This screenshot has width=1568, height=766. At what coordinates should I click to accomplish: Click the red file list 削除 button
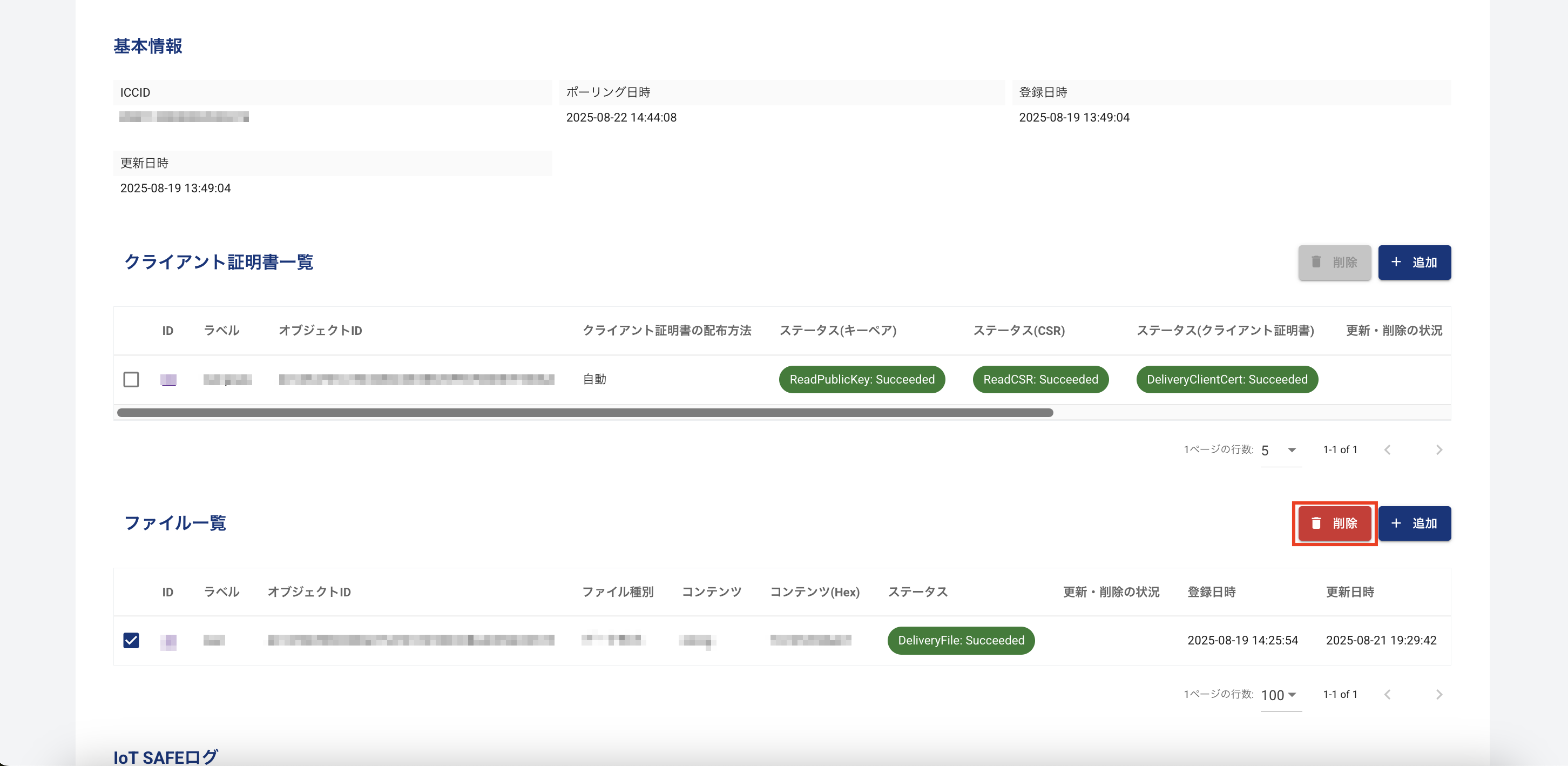click(x=1334, y=523)
